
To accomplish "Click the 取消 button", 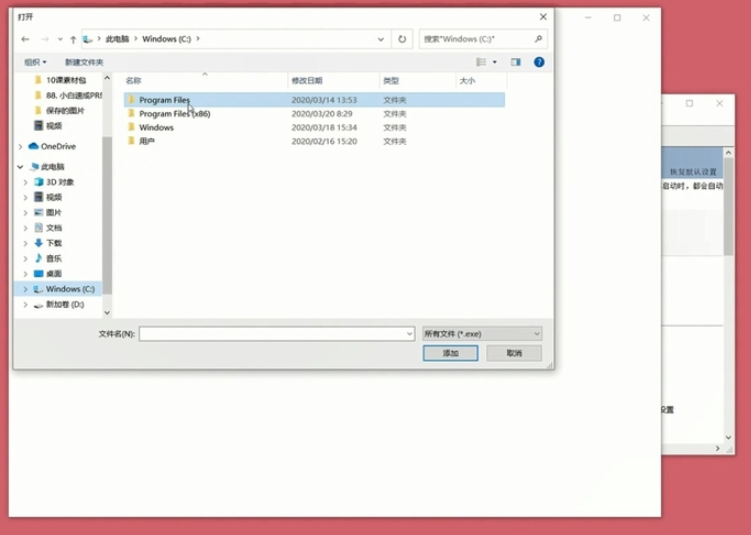I will click(514, 353).
